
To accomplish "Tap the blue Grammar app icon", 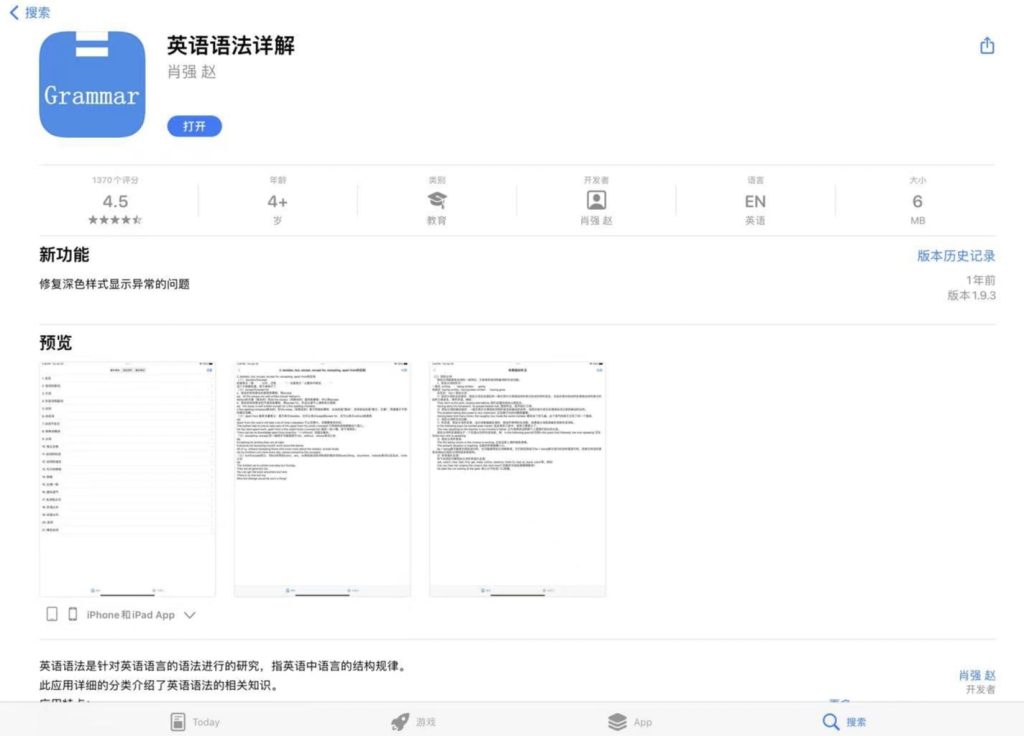I will (x=92, y=84).
